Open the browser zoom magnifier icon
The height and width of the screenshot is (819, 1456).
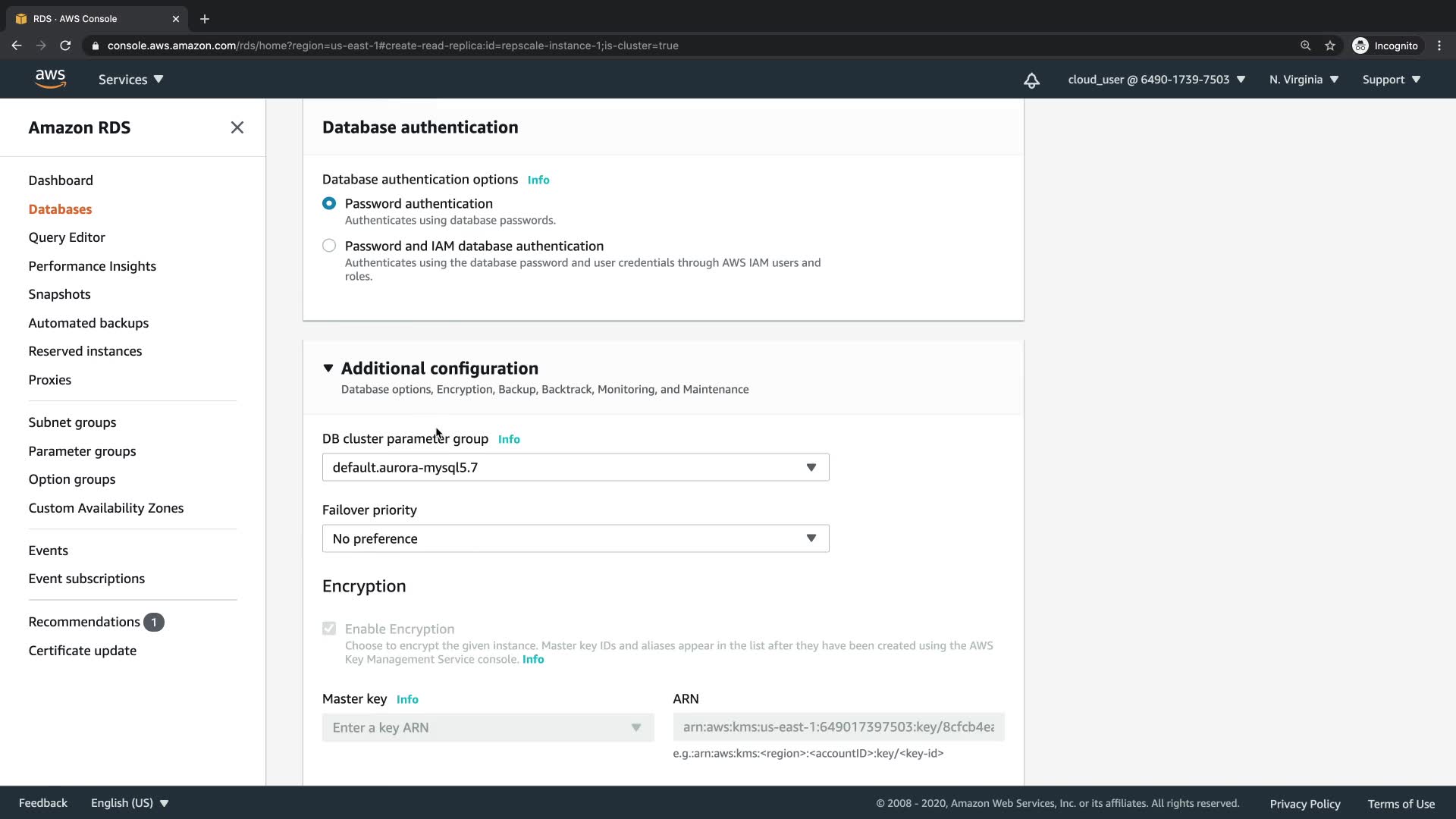pyautogui.click(x=1305, y=45)
